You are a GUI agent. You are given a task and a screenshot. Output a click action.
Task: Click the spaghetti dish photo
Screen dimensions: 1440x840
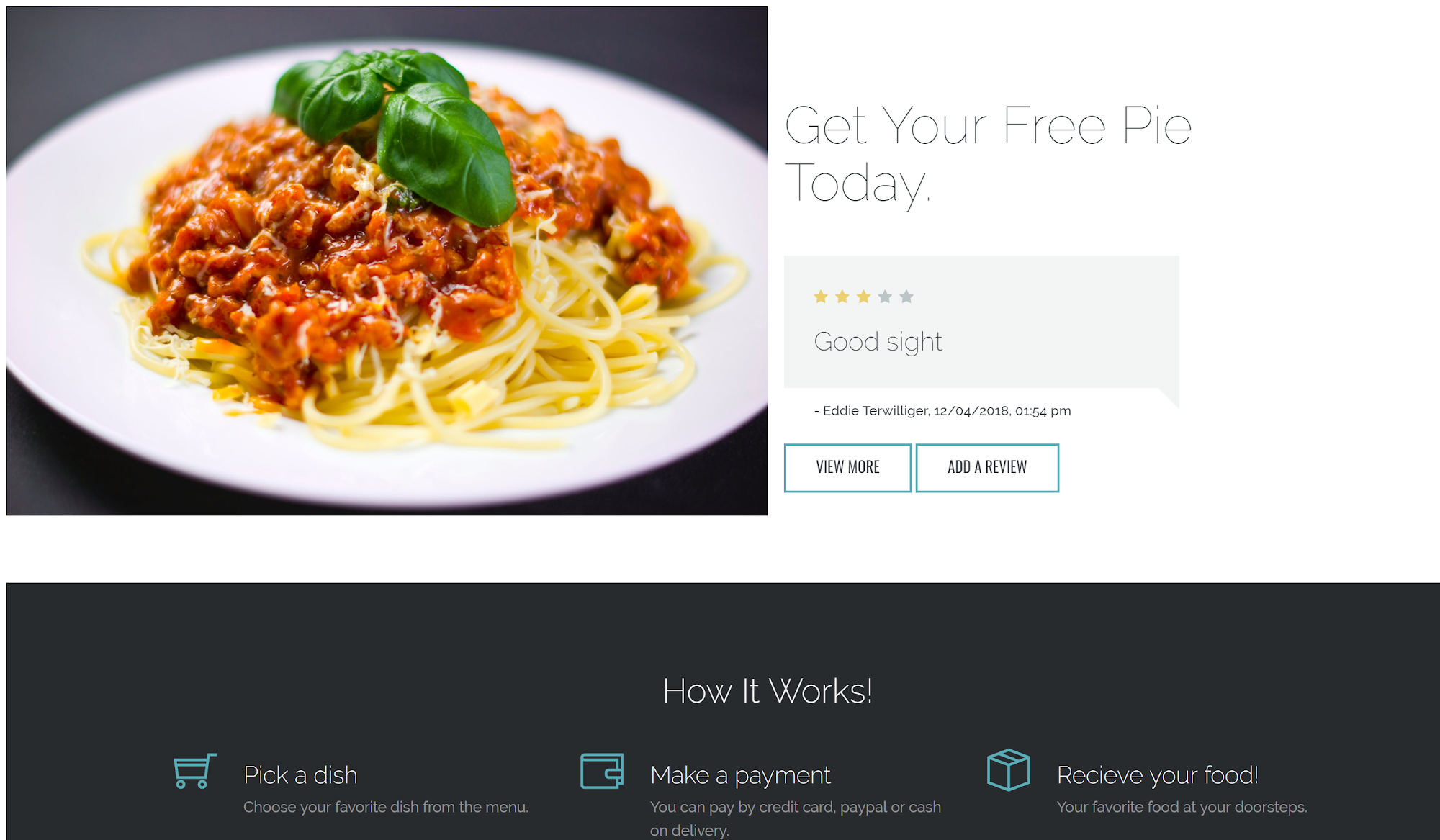click(387, 261)
